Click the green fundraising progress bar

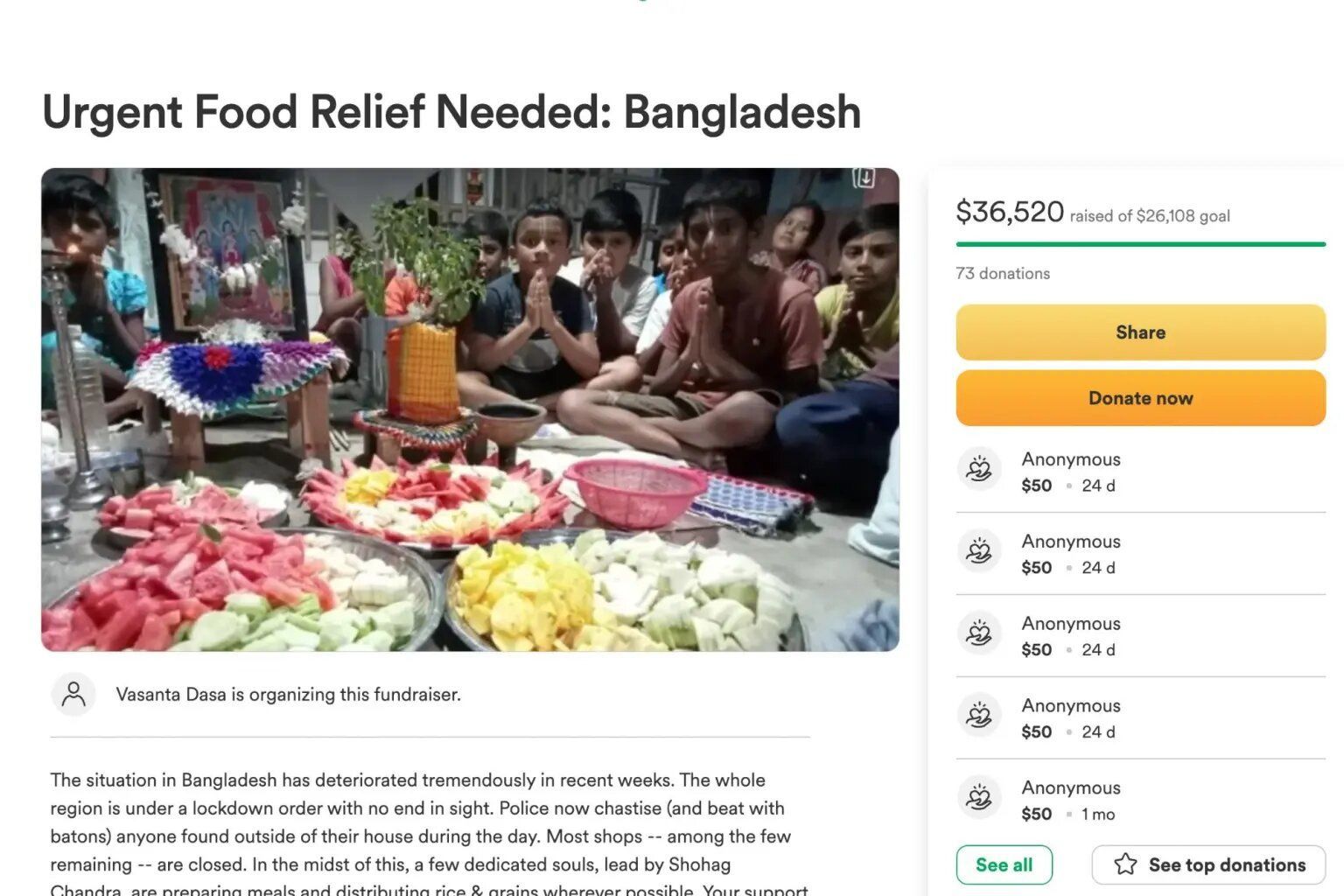1140,244
